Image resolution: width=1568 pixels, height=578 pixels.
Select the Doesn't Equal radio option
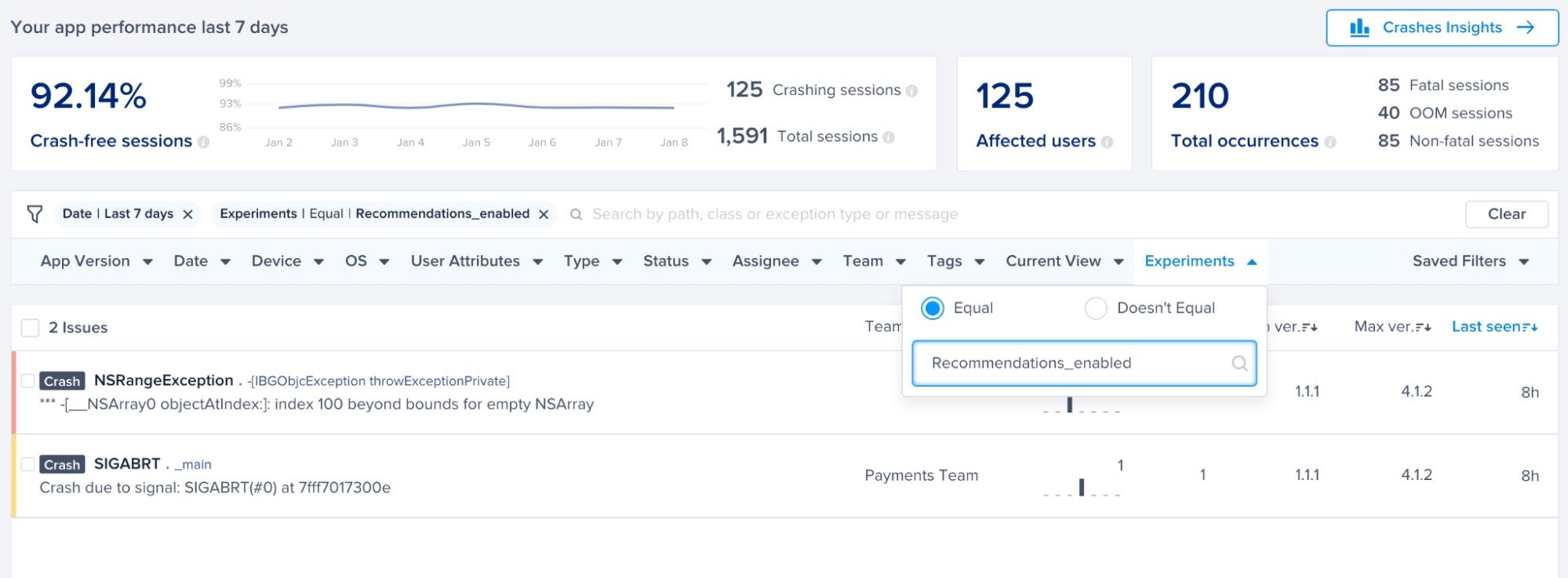[1096, 308]
